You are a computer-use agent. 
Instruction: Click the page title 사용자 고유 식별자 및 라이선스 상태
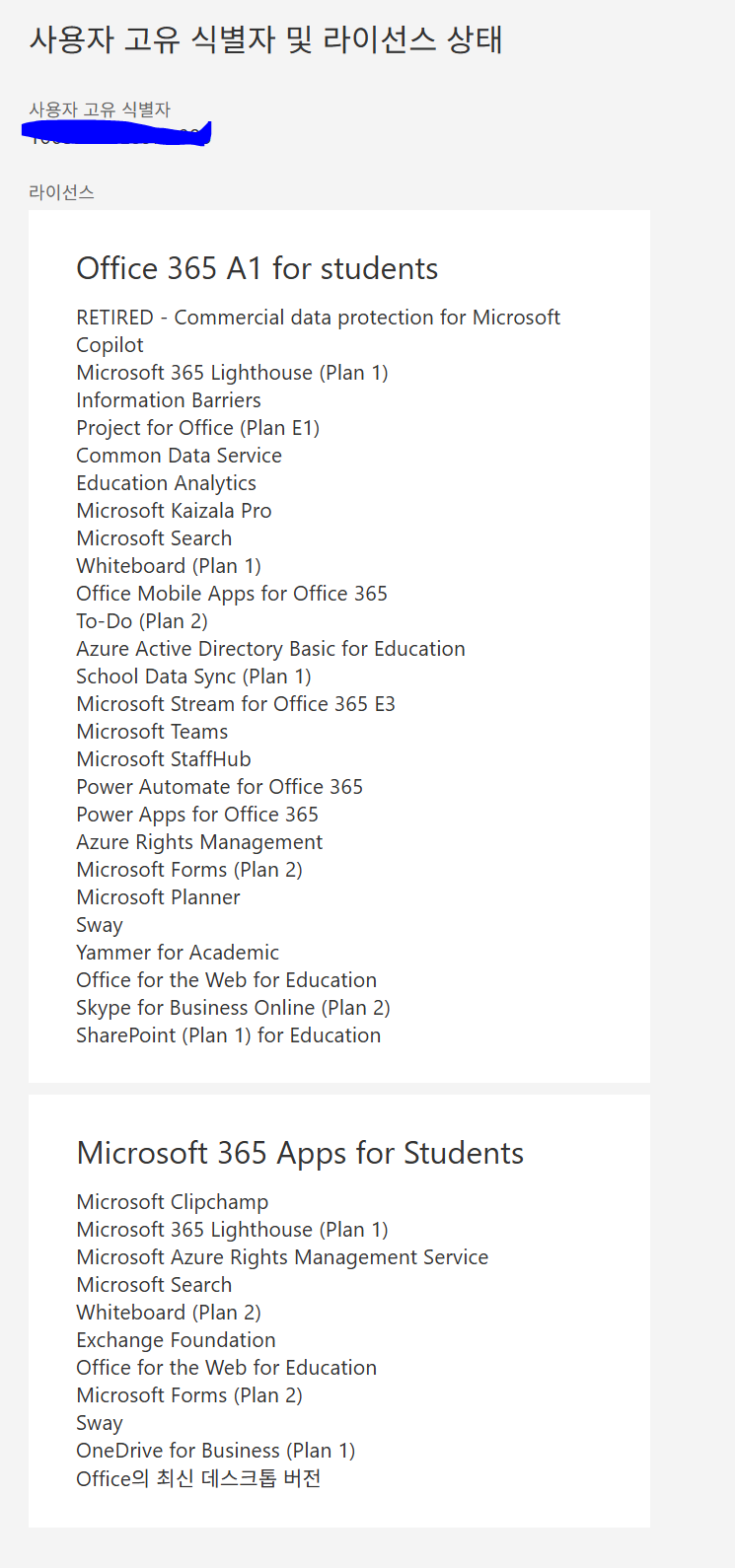pyautogui.click(x=266, y=39)
